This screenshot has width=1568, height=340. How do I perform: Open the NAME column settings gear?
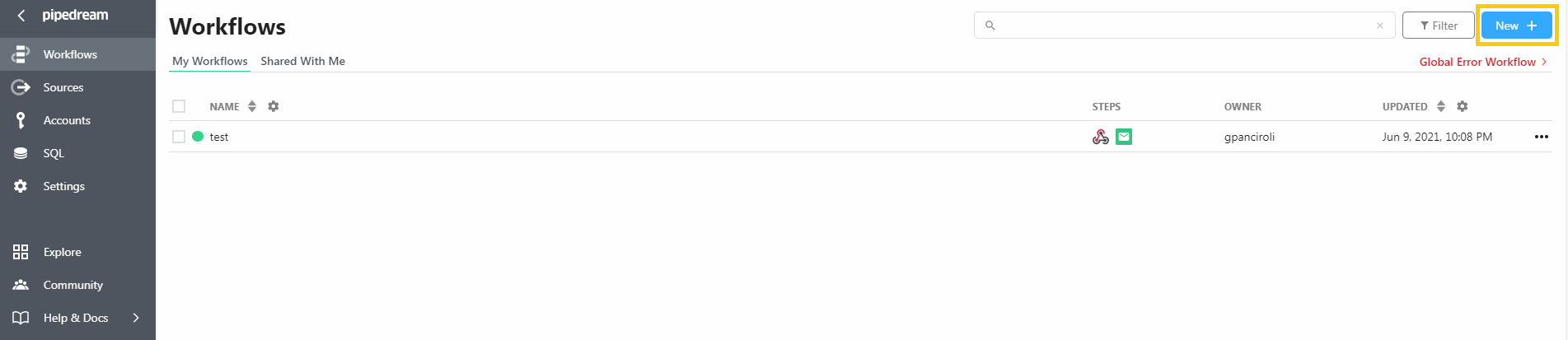[x=274, y=106]
